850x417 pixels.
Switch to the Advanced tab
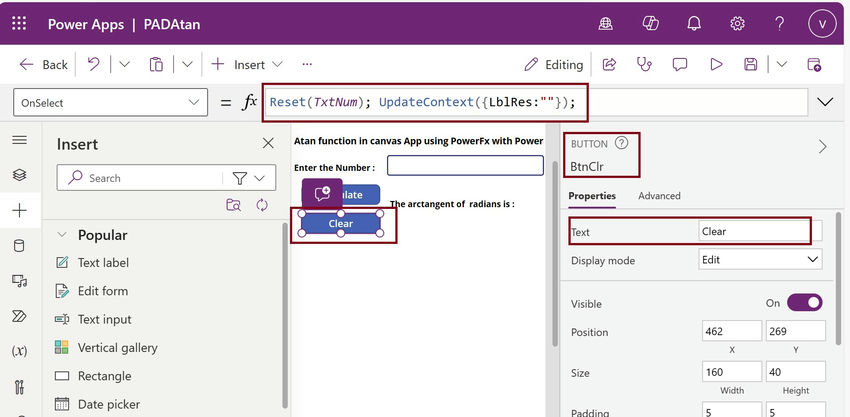click(659, 196)
